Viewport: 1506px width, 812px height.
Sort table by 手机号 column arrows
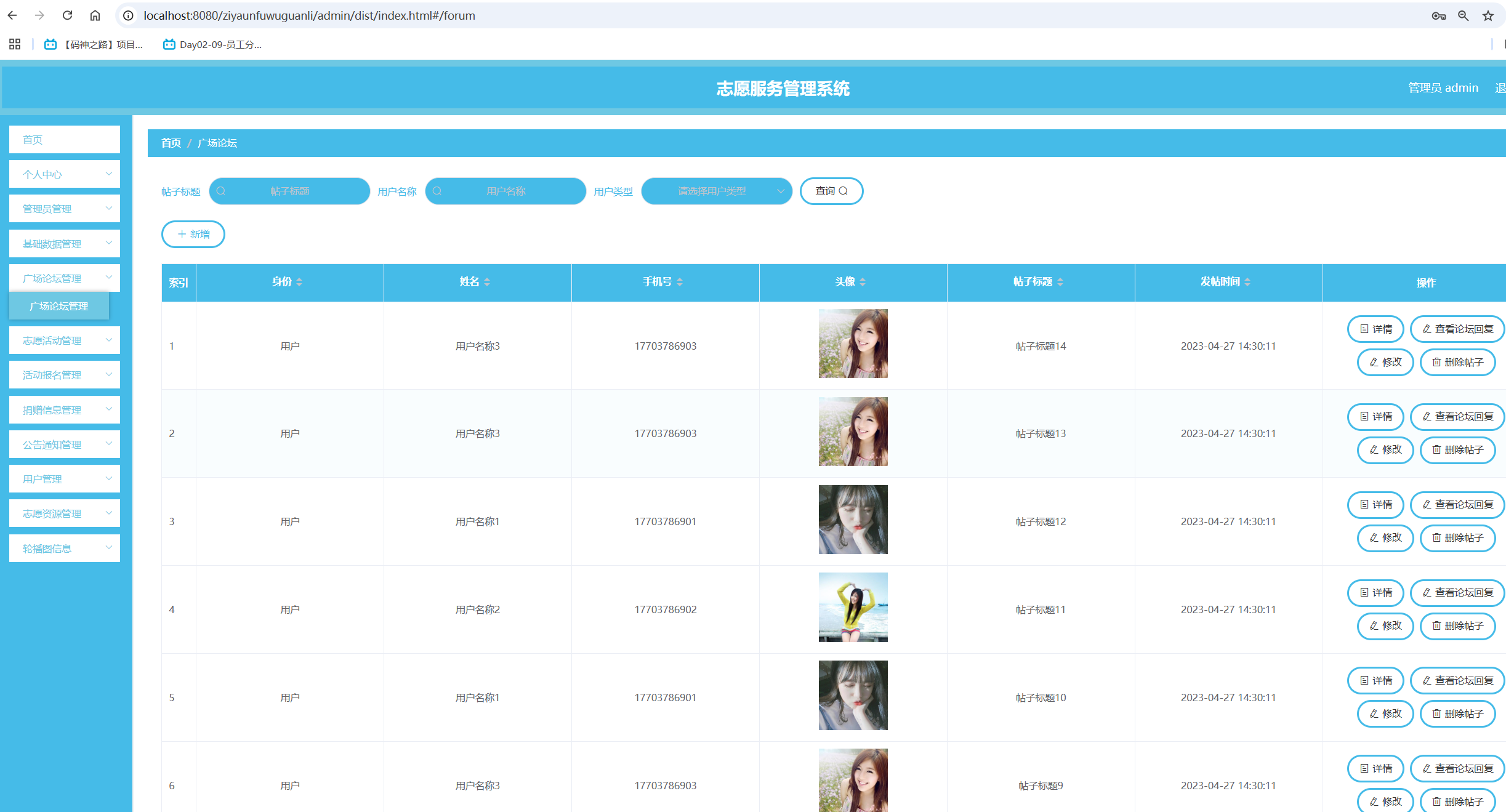pos(680,282)
